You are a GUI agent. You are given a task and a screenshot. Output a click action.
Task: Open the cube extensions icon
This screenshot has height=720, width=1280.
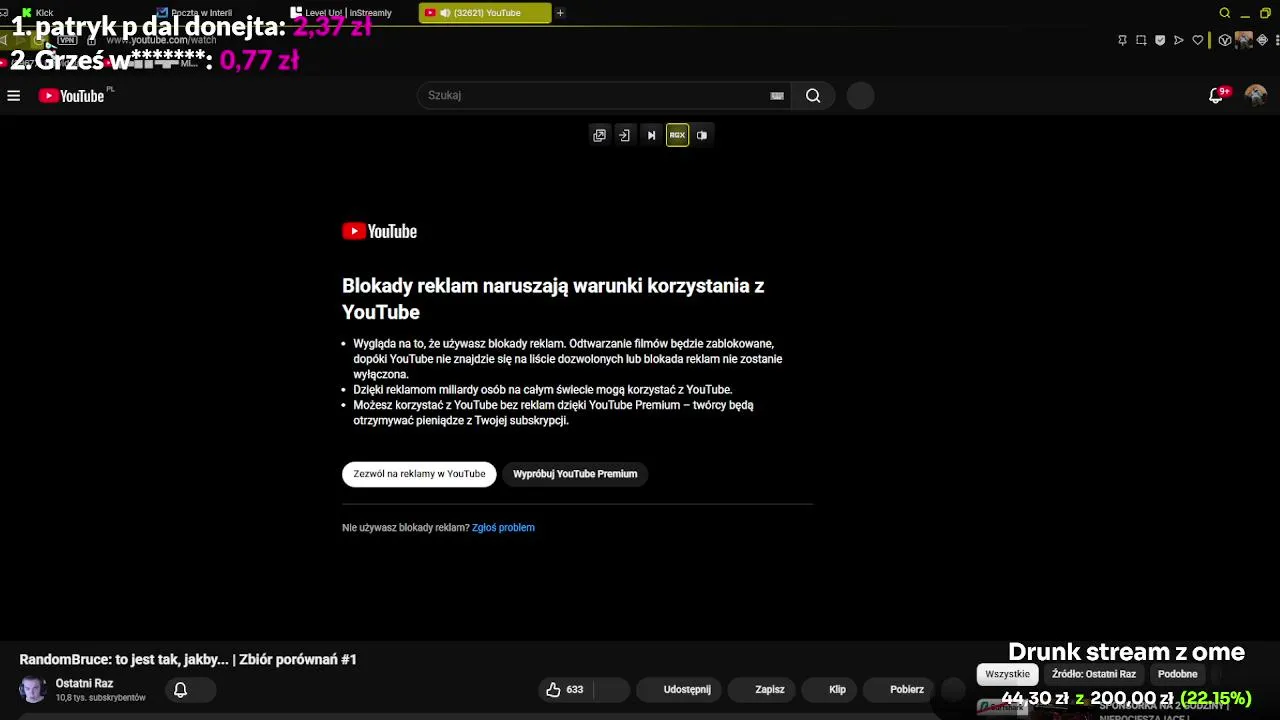[x=1225, y=40]
